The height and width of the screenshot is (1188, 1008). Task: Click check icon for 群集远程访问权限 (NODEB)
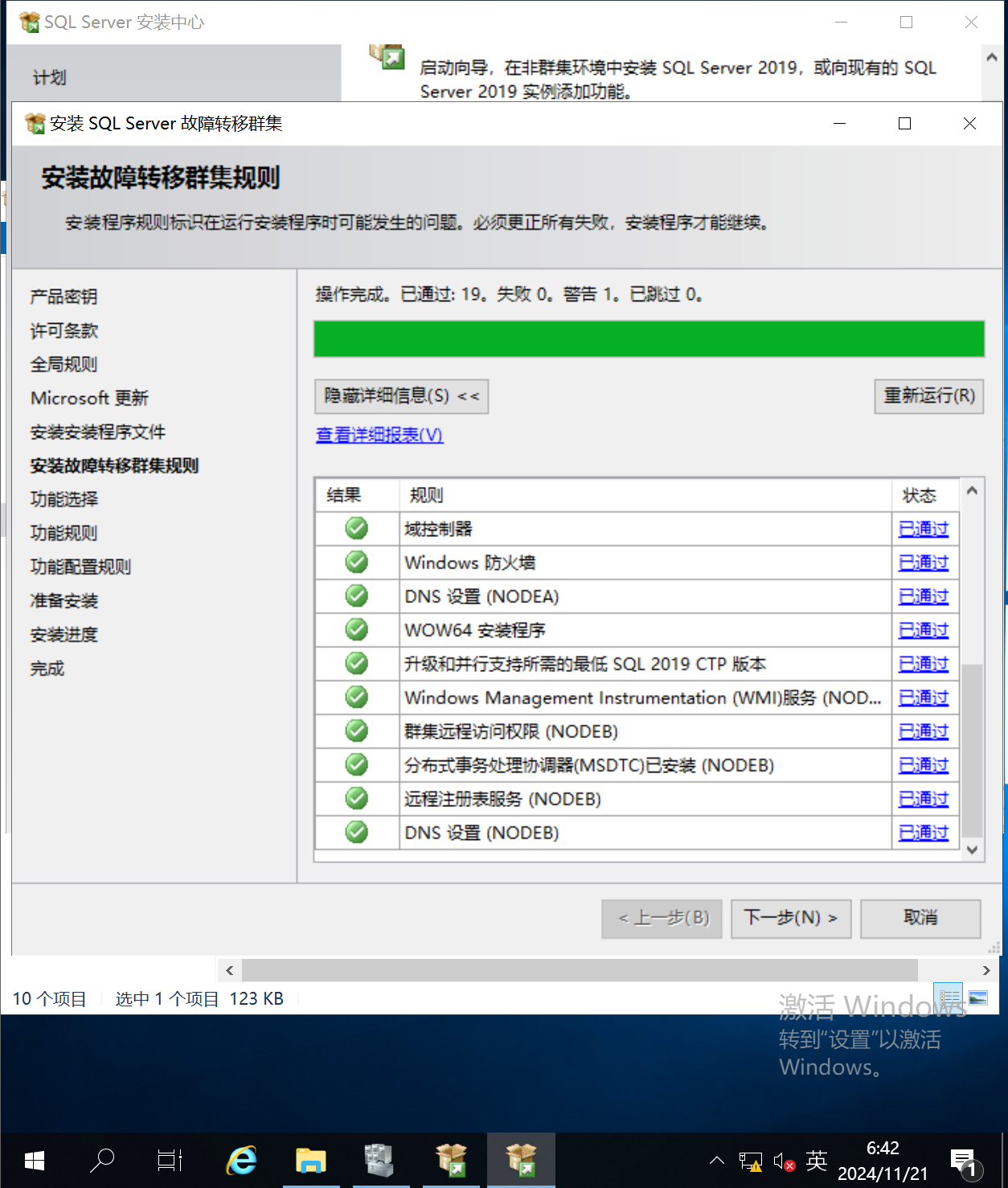(356, 731)
